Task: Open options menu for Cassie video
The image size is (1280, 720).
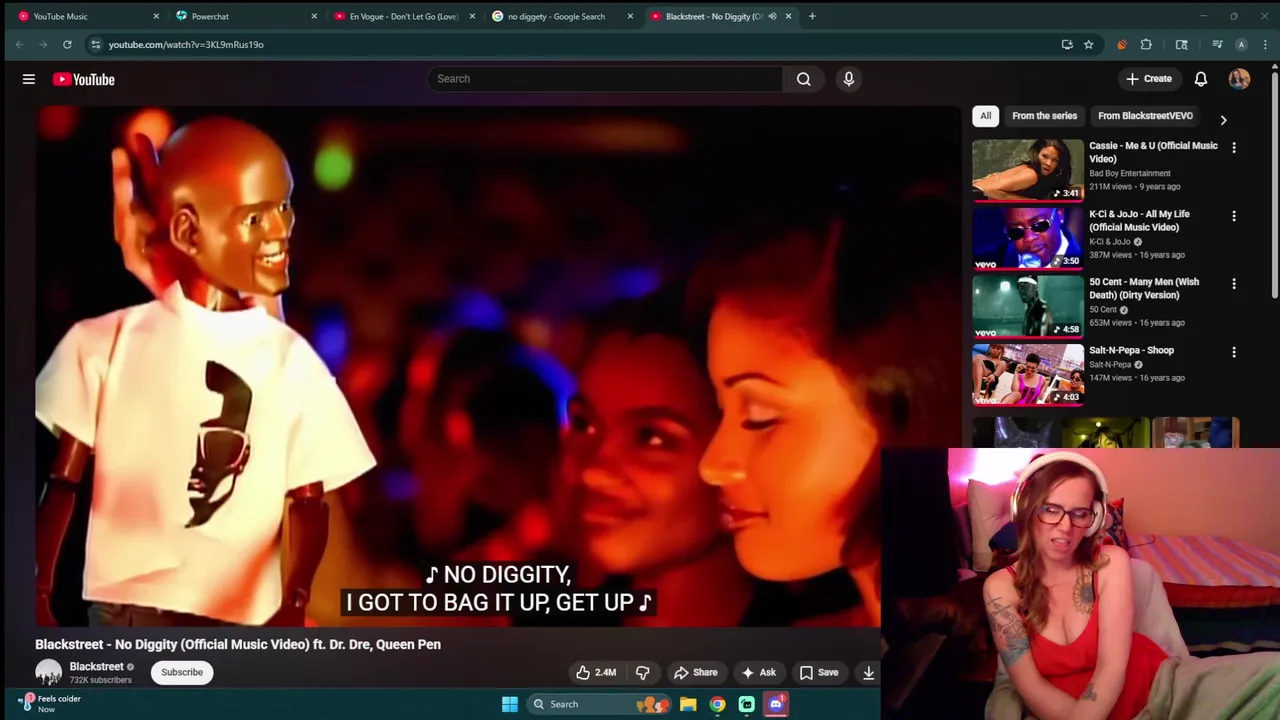Action: (x=1234, y=147)
